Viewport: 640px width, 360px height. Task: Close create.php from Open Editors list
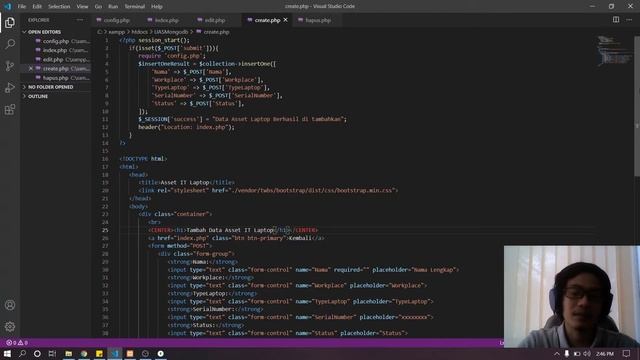(31, 69)
